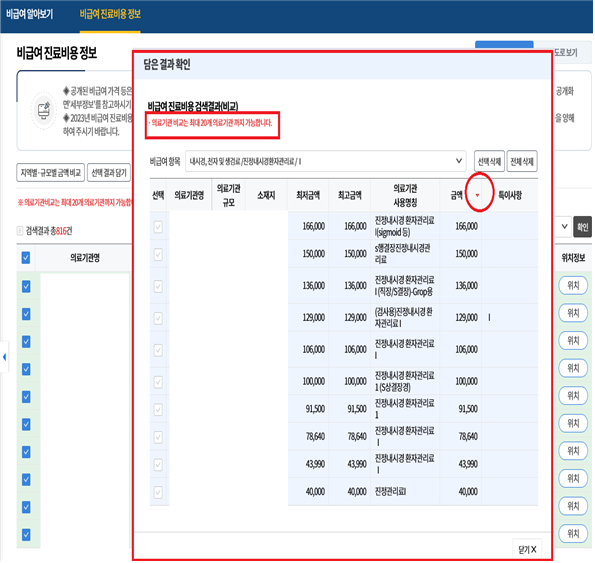
Task: Click the 특이사항 column header
Action: (x=510, y=195)
